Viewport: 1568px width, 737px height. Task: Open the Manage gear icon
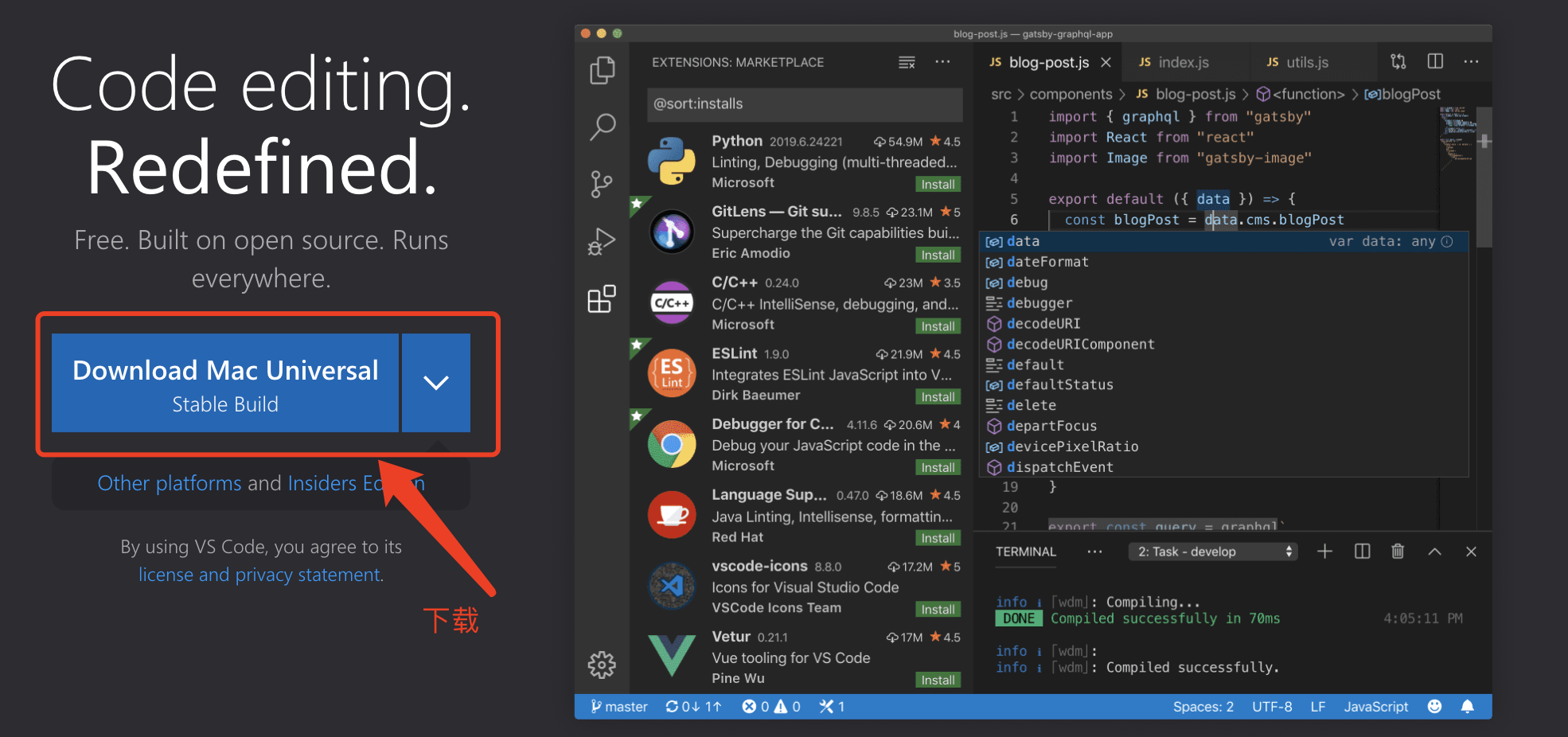[602, 665]
